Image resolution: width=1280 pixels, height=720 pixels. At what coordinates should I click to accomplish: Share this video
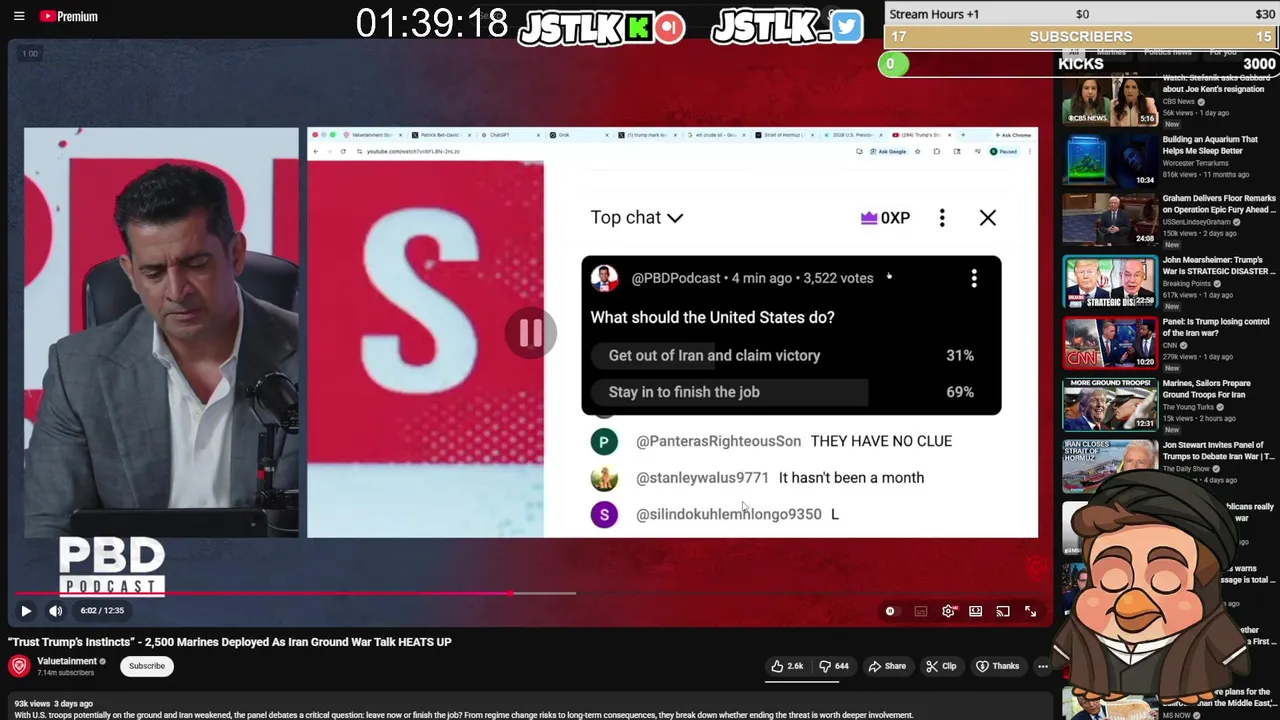tap(887, 666)
